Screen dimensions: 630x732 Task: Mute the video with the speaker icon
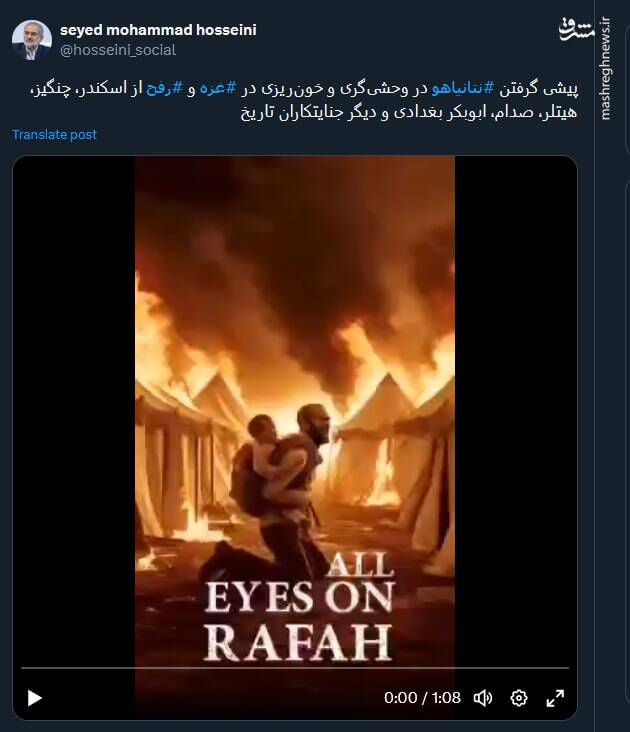coord(483,698)
